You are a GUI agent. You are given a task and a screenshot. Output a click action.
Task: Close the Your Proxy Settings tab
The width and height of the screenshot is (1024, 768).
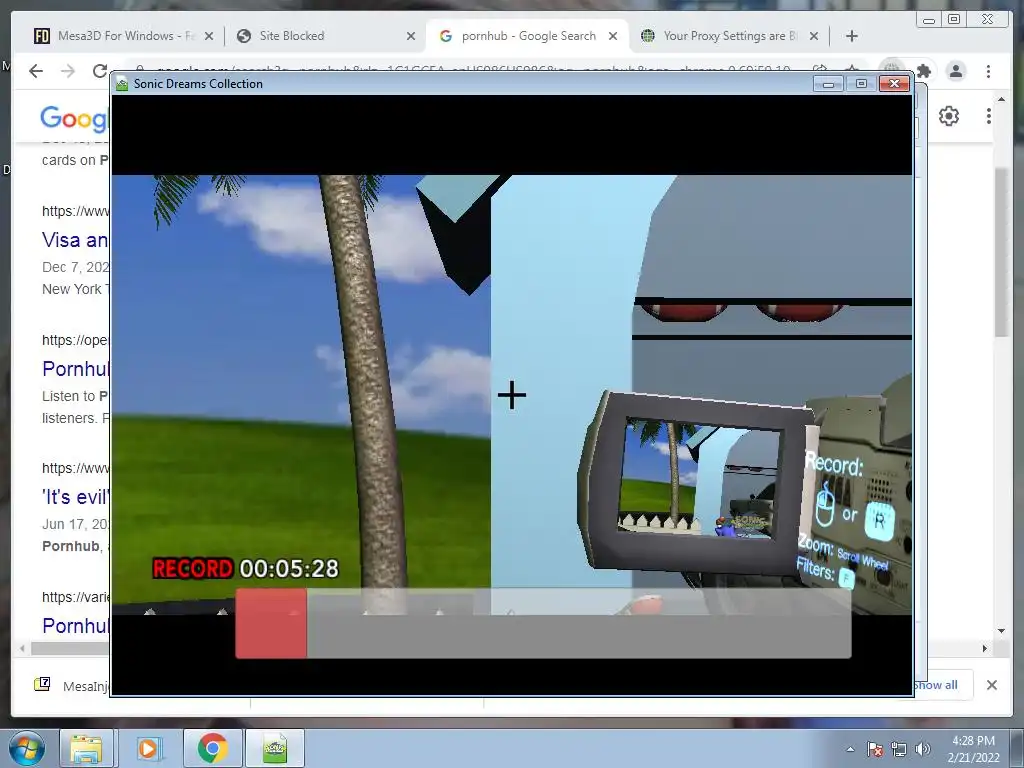point(814,36)
